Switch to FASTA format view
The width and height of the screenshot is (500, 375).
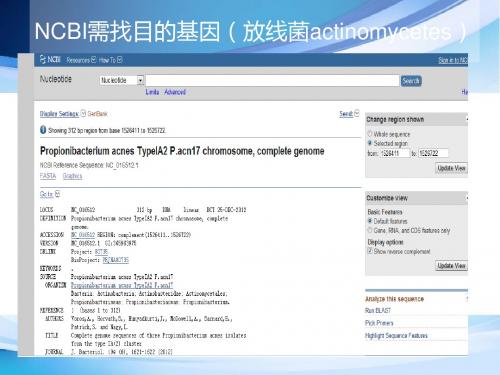[48, 176]
